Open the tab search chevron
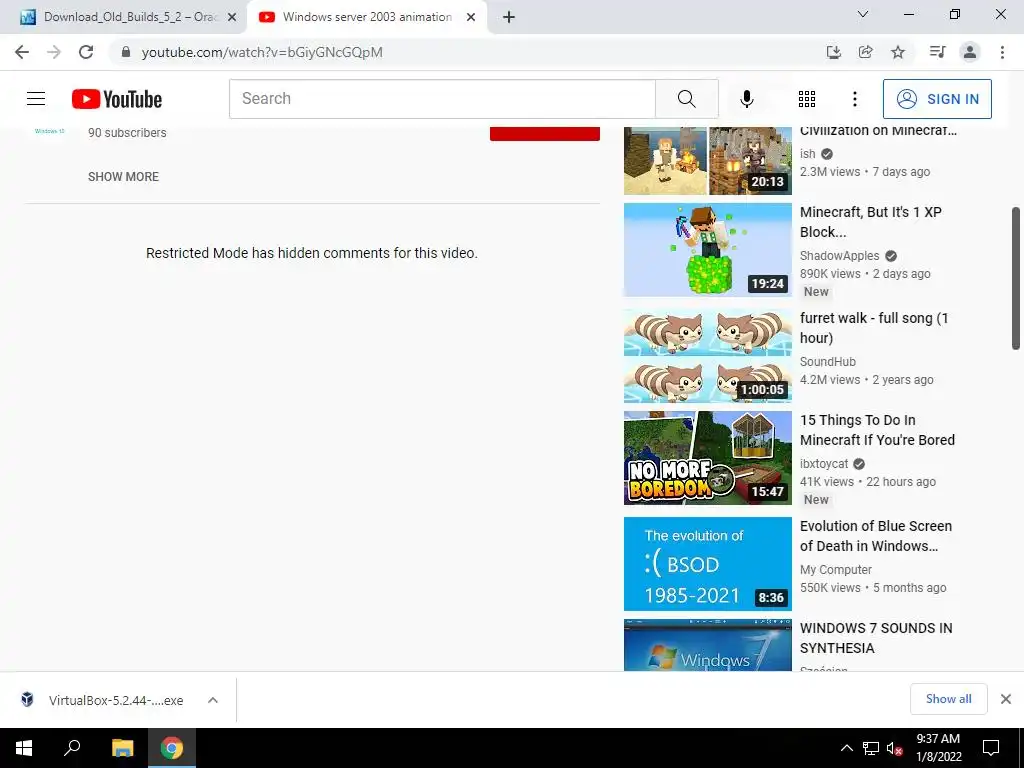 click(863, 14)
